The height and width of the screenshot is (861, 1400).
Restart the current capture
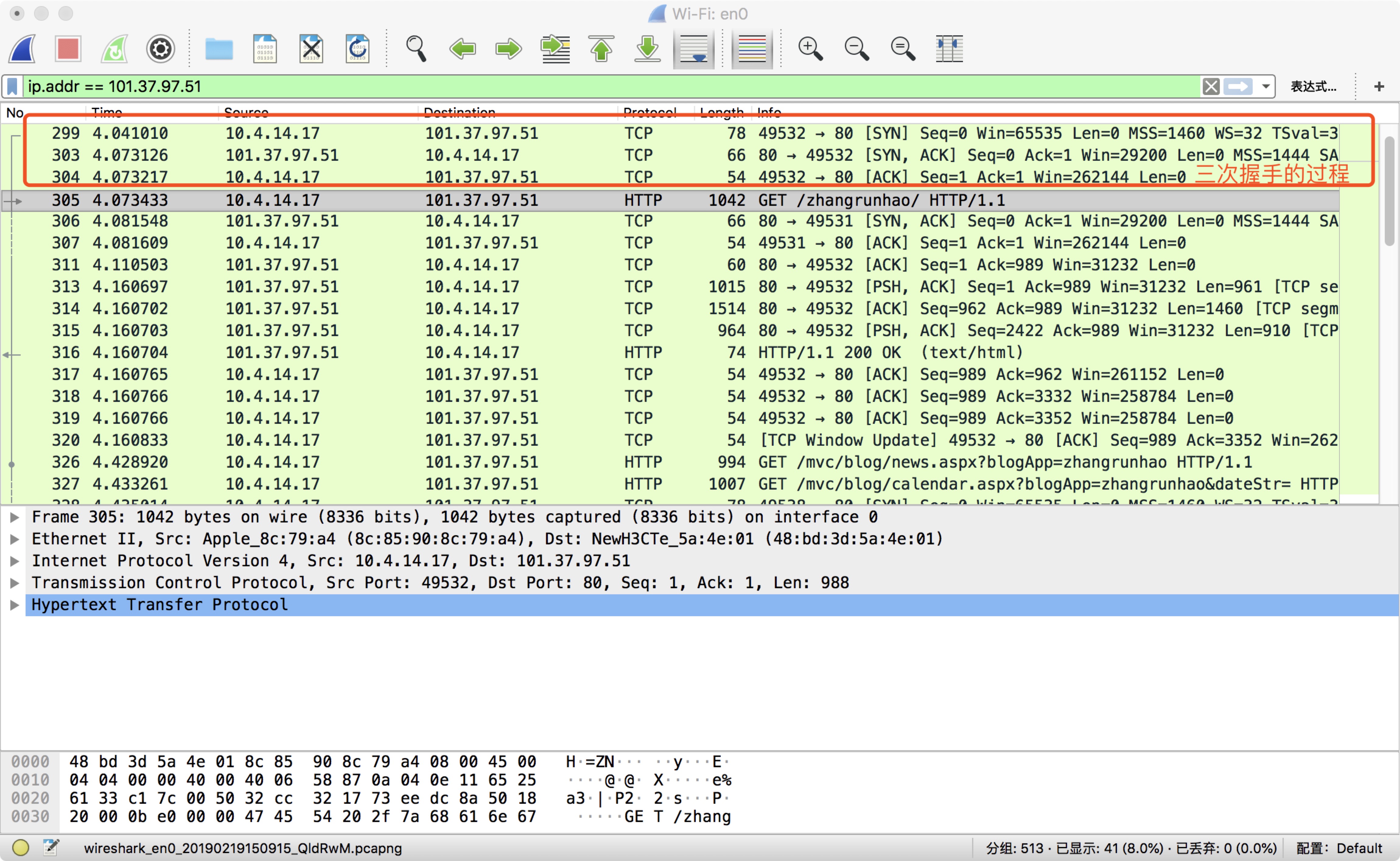point(115,48)
